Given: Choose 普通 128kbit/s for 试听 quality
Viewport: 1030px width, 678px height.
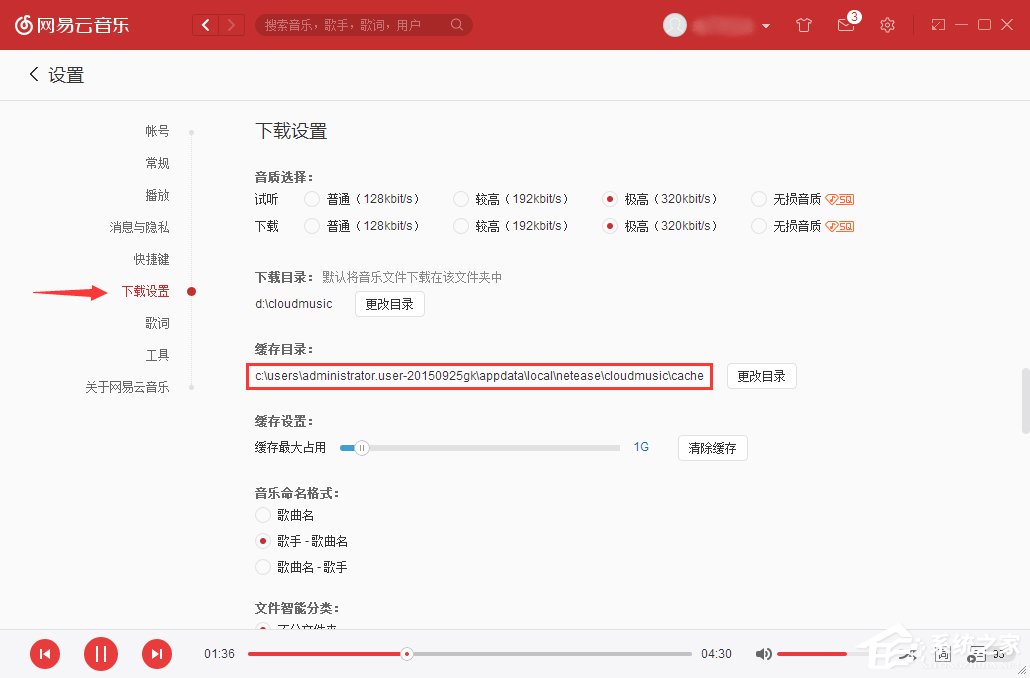Looking at the screenshot, I should 310,198.
